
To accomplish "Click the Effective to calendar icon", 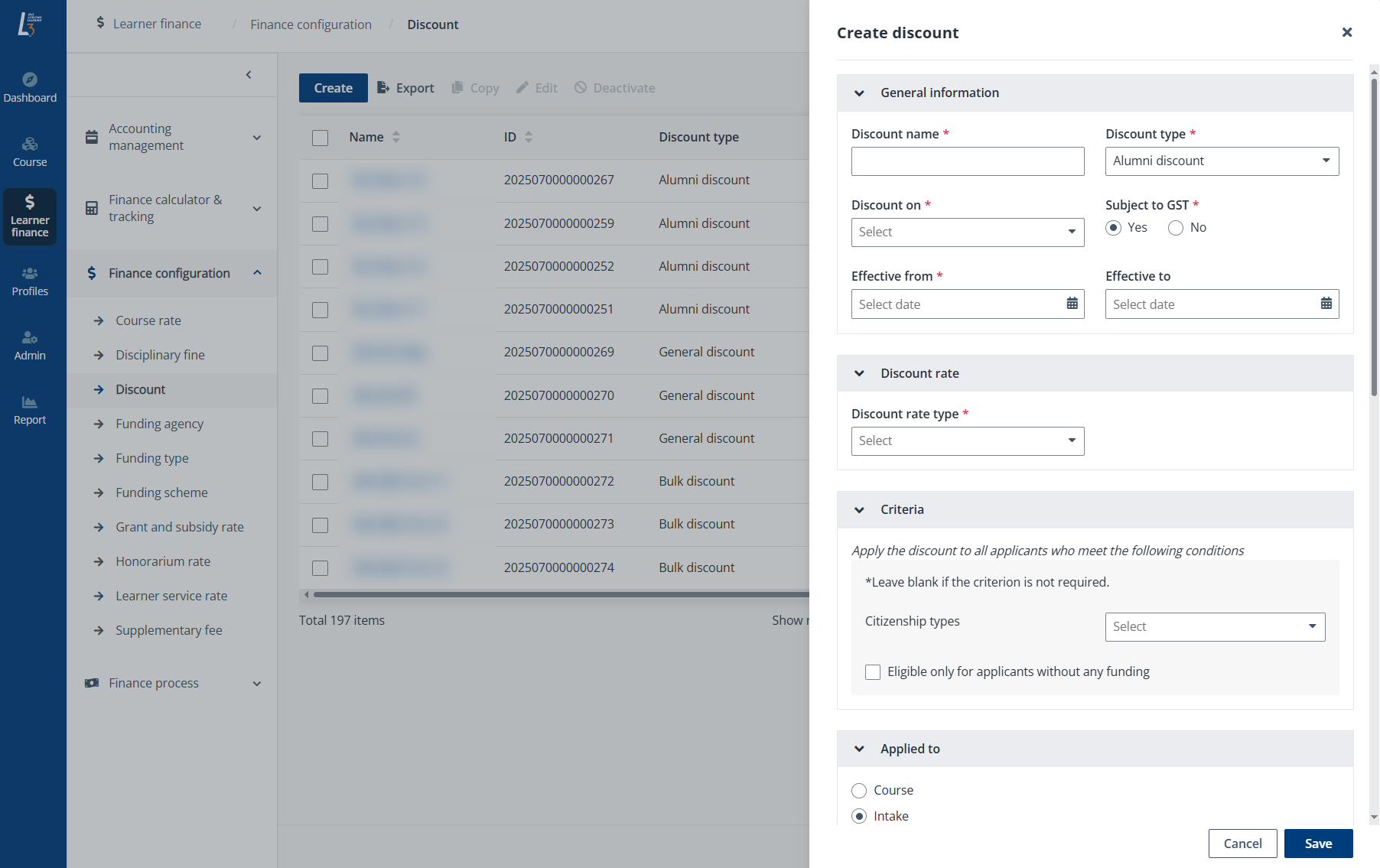I will (x=1326, y=304).
